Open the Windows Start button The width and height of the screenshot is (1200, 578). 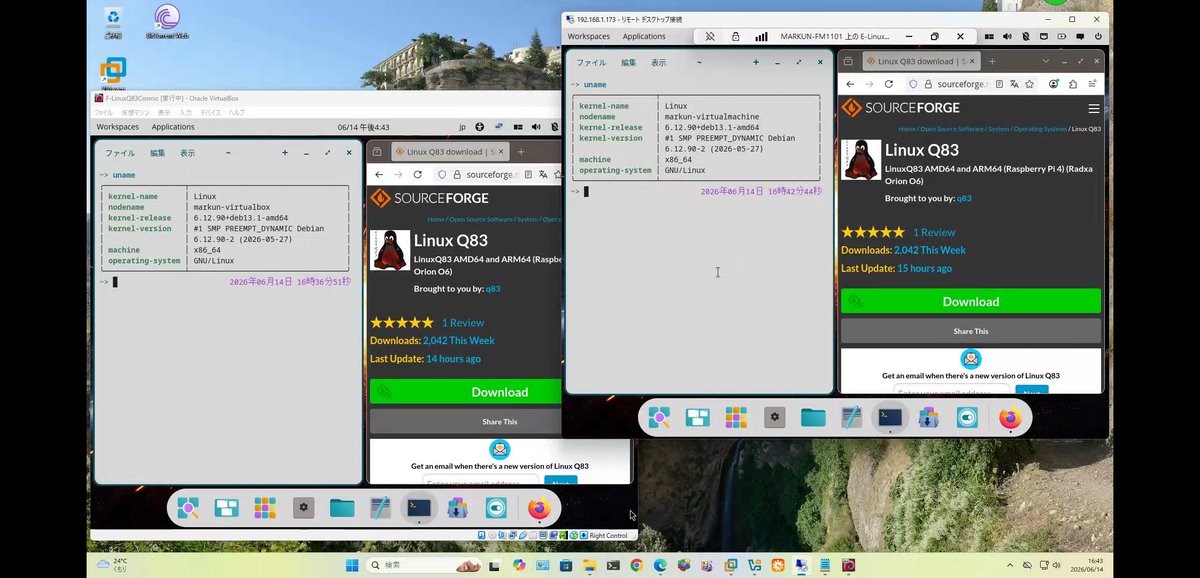pyautogui.click(x=351, y=565)
